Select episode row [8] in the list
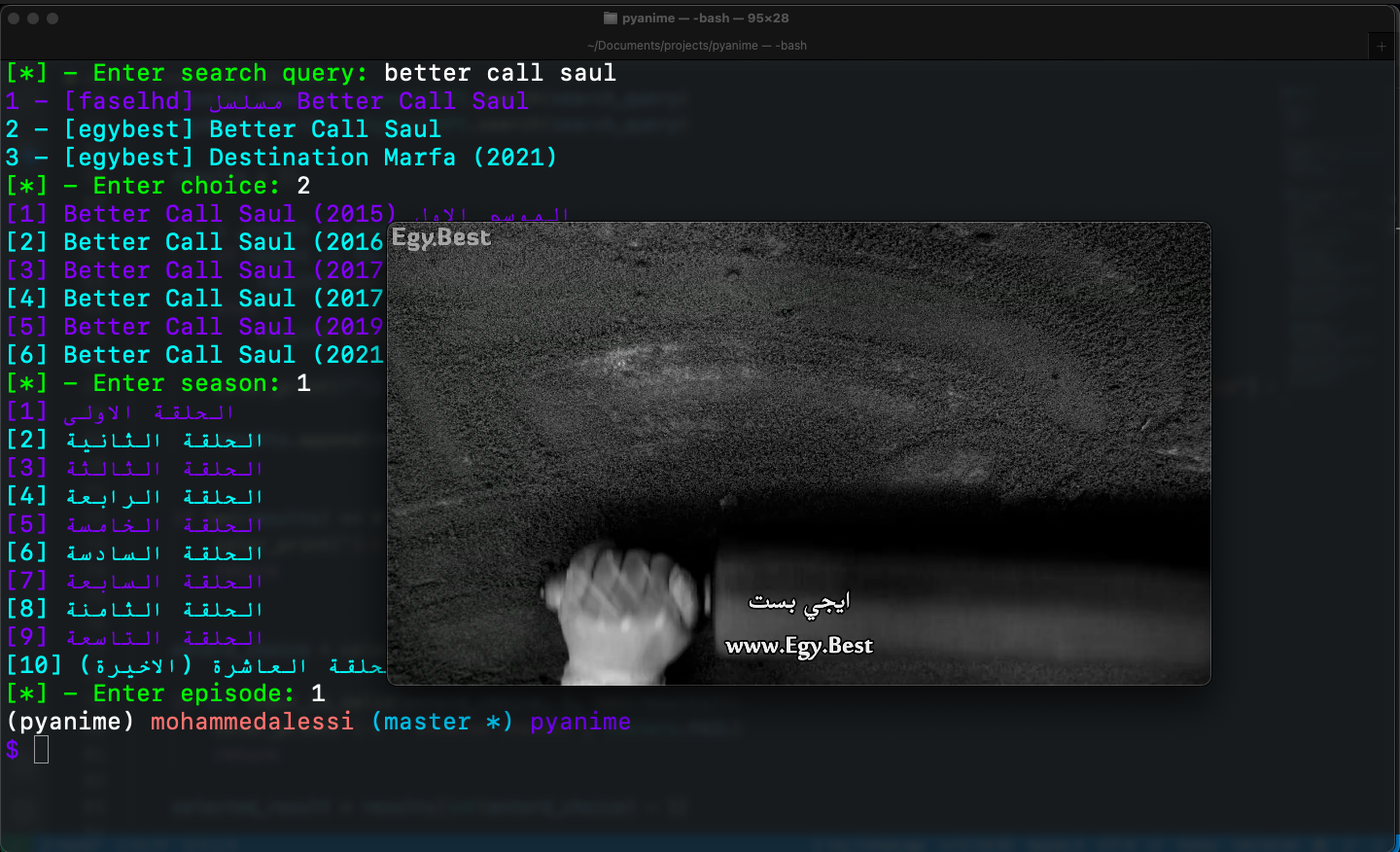 135,610
